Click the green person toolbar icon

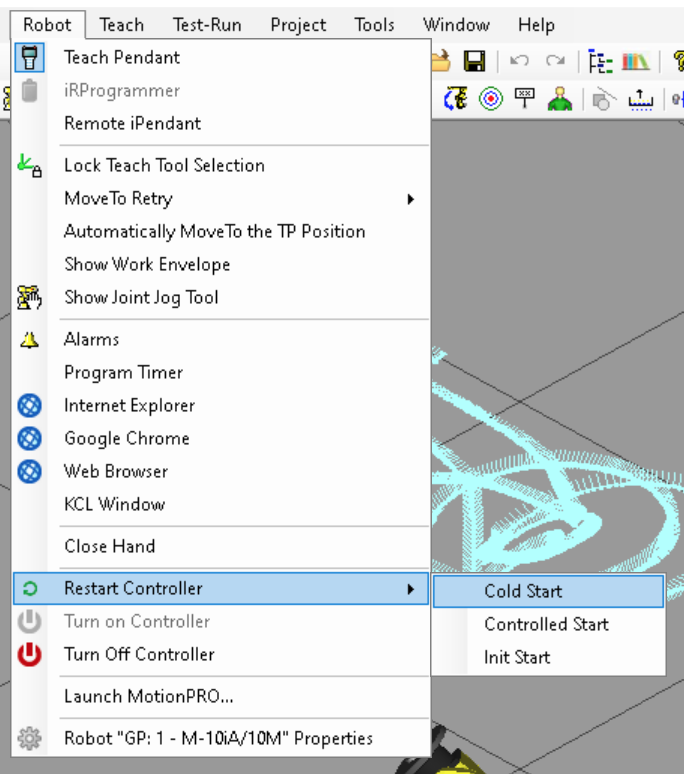click(x=560, y=99)
